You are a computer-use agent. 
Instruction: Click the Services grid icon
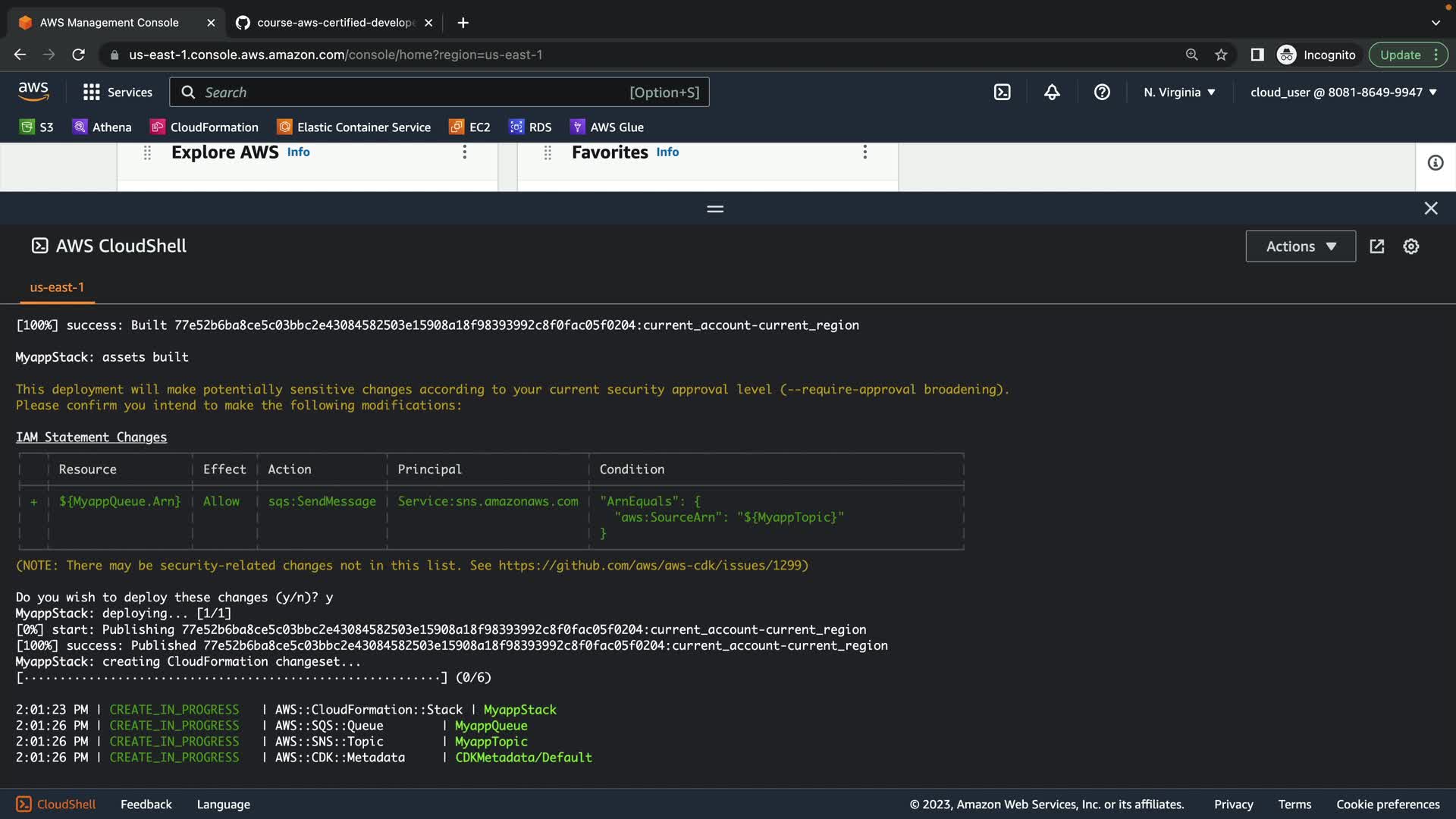(92, 92)
